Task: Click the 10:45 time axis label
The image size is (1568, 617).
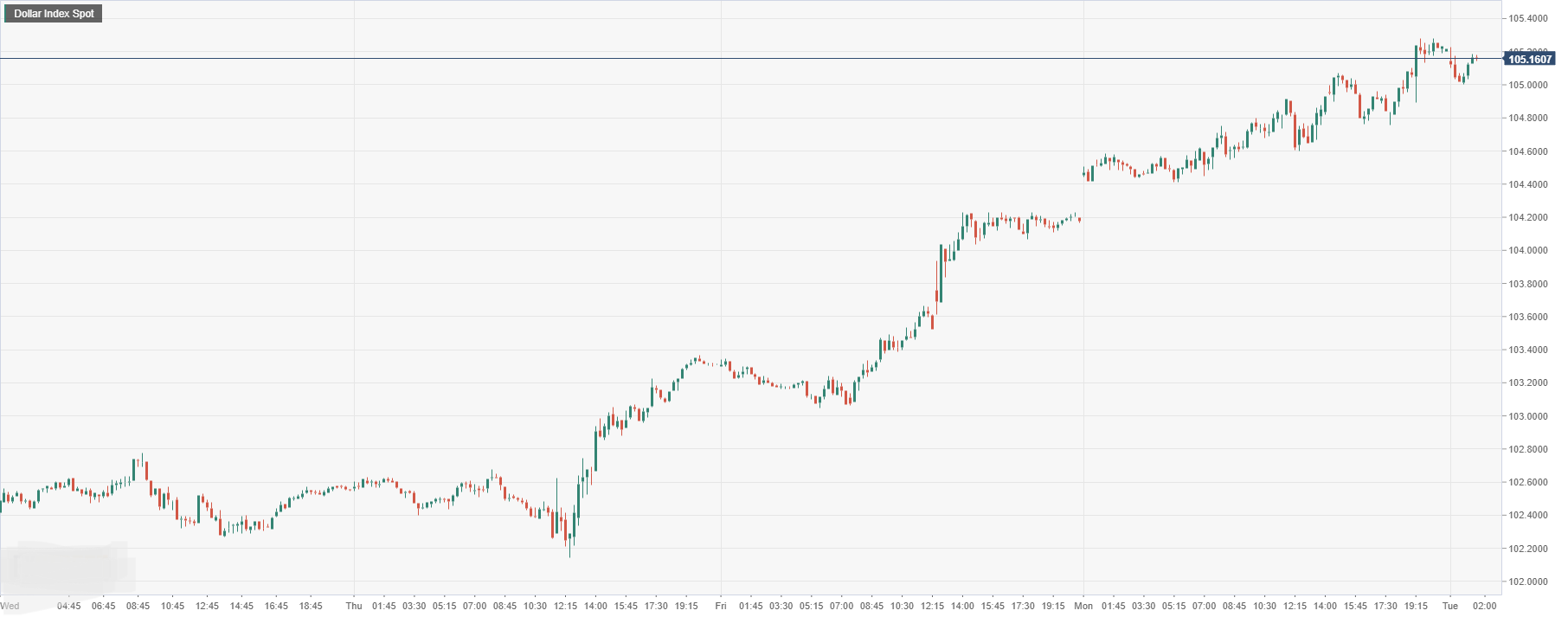Action: pyautogui.click(x=173, y=606)
